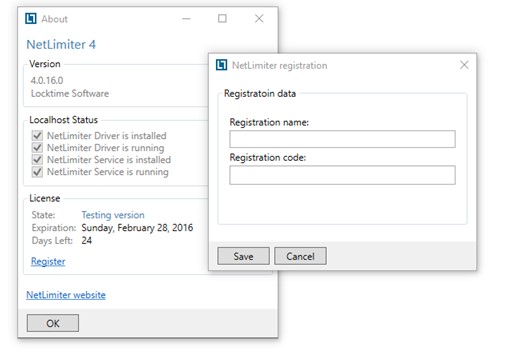Toggle NetLimiter Service is installed checkbox
This screenshot has width=526, height=360.
37,160
